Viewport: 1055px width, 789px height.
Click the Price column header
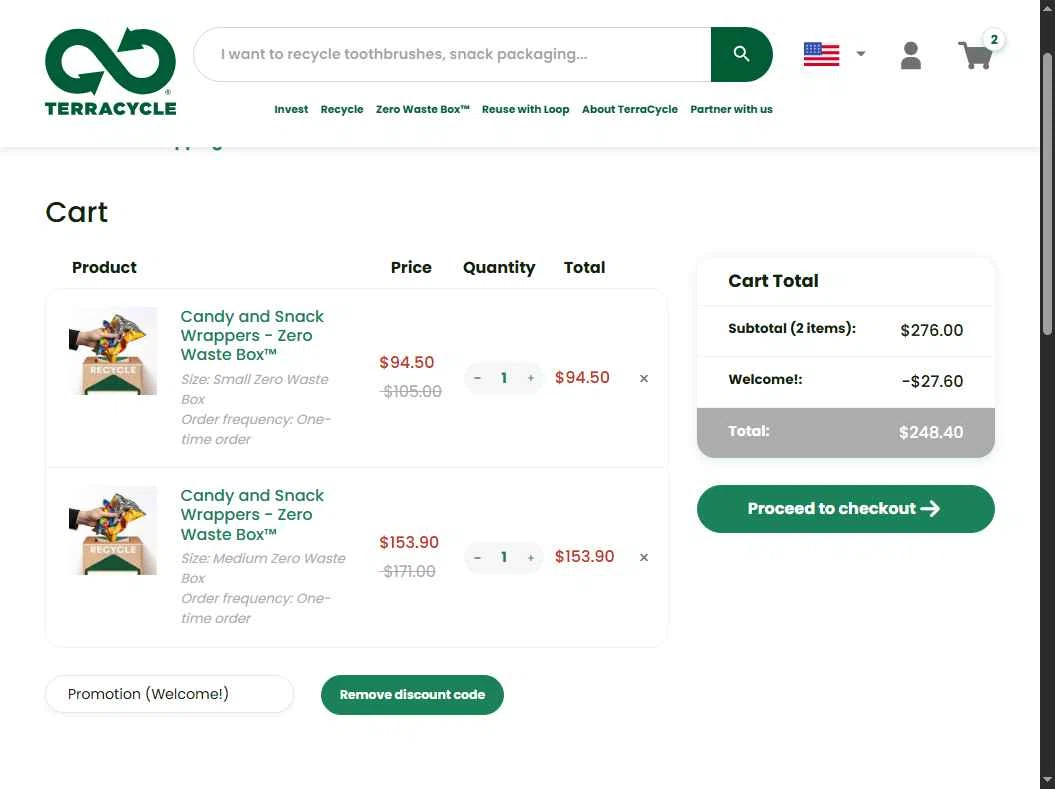[411, 268]
